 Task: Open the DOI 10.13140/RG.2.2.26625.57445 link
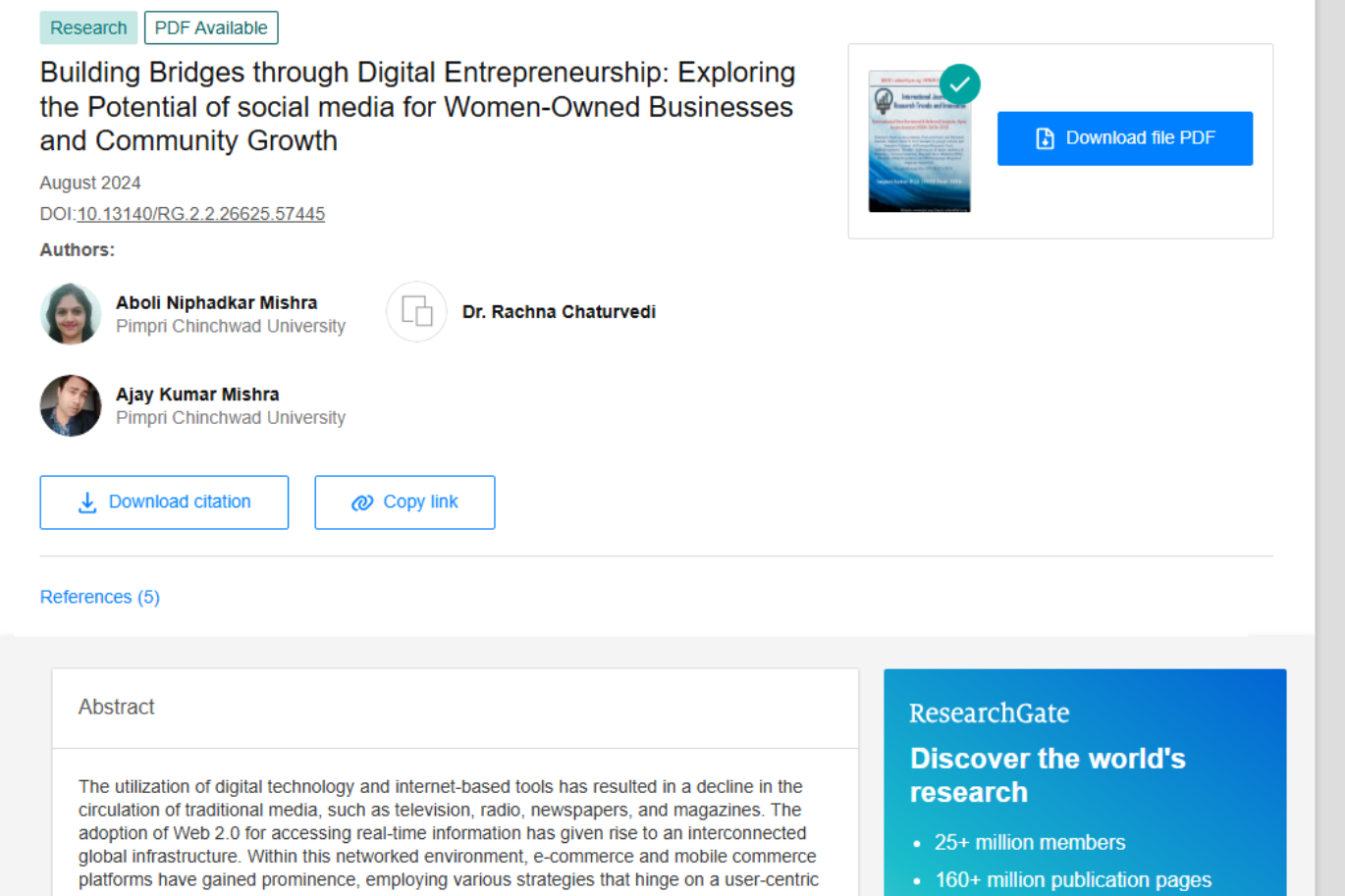(x=200, y=214)
